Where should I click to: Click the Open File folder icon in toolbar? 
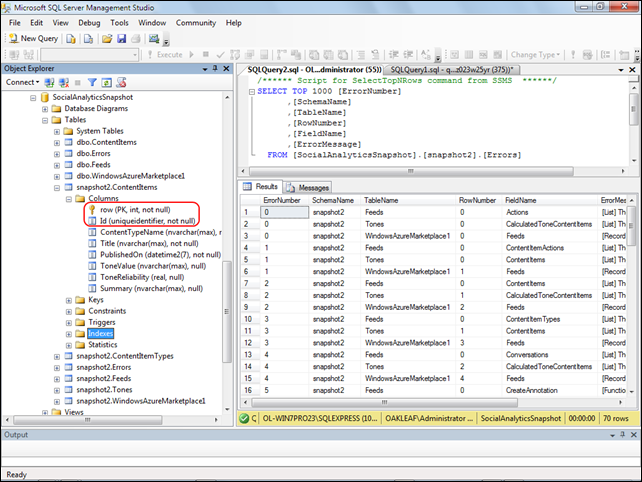[x=105, y=38]
